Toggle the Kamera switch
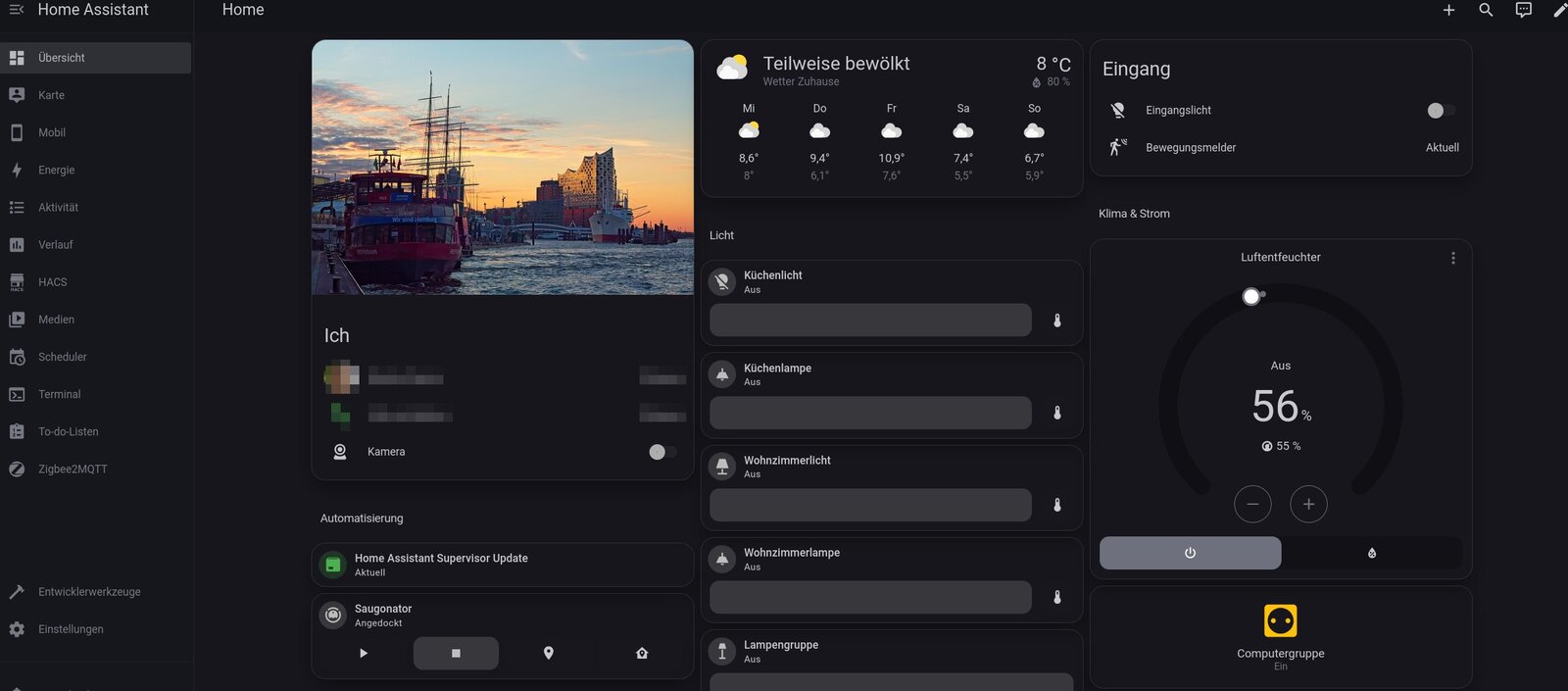The width and height of the screenshot is (1568, 691). point(661,452)
